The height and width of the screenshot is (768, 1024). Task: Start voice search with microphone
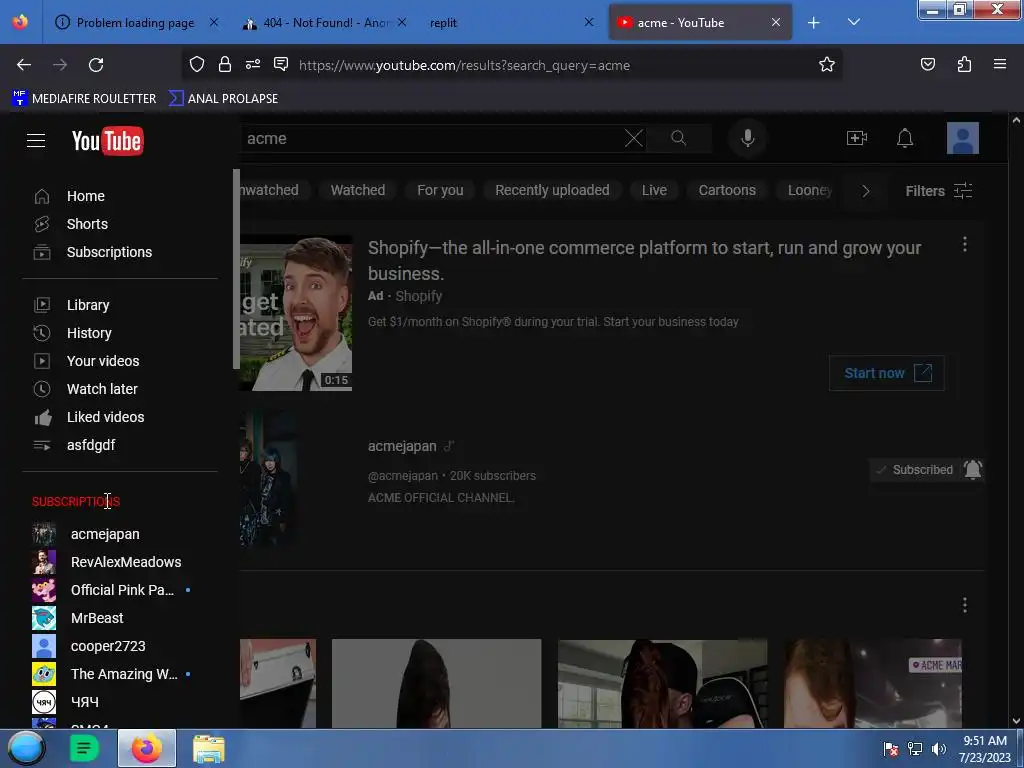click(748, 138)
